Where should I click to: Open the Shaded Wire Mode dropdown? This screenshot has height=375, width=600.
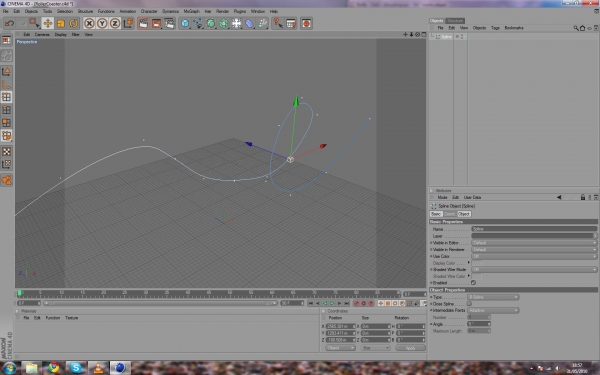point(533,269)
